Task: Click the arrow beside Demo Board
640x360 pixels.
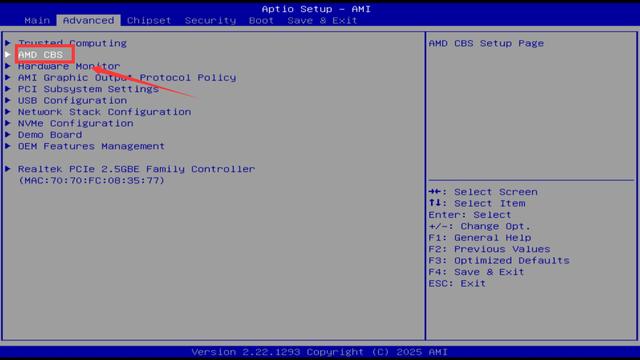Action: pyautogui.click(x=8, y=134)
